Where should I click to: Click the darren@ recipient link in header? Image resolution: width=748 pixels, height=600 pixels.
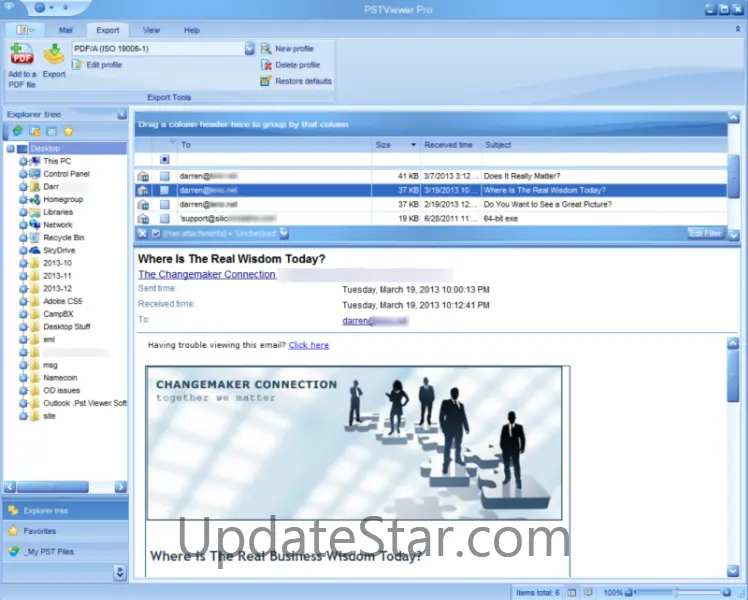coord(374,321)
